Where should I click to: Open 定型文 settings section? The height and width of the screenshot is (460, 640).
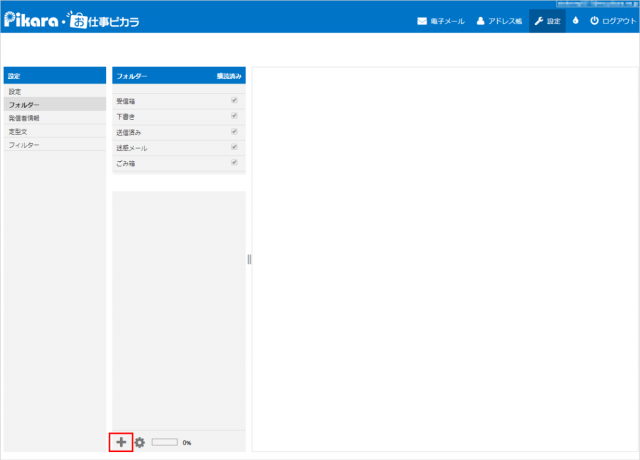pos(20,131)
